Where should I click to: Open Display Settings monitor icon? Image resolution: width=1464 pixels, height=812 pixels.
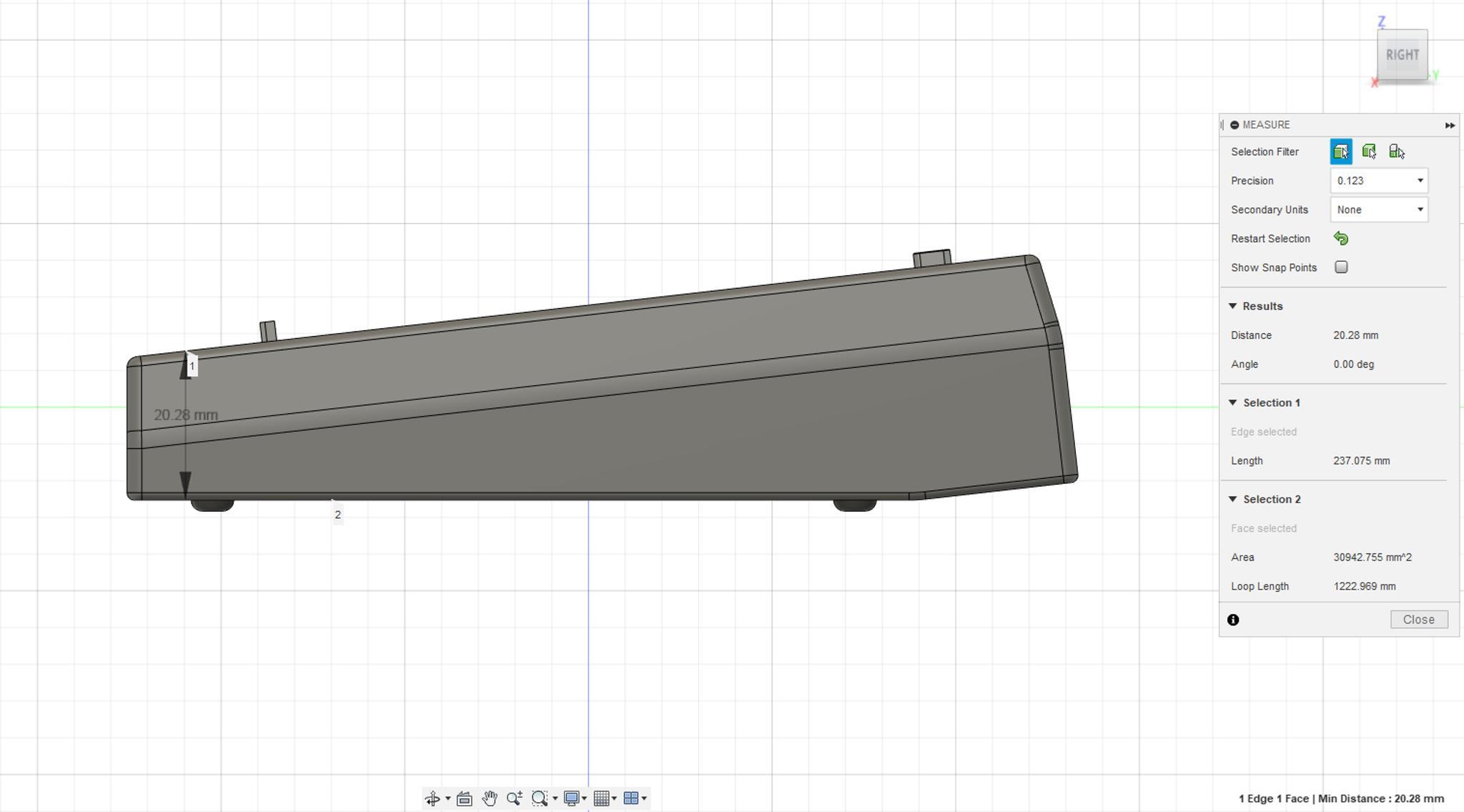571,798
